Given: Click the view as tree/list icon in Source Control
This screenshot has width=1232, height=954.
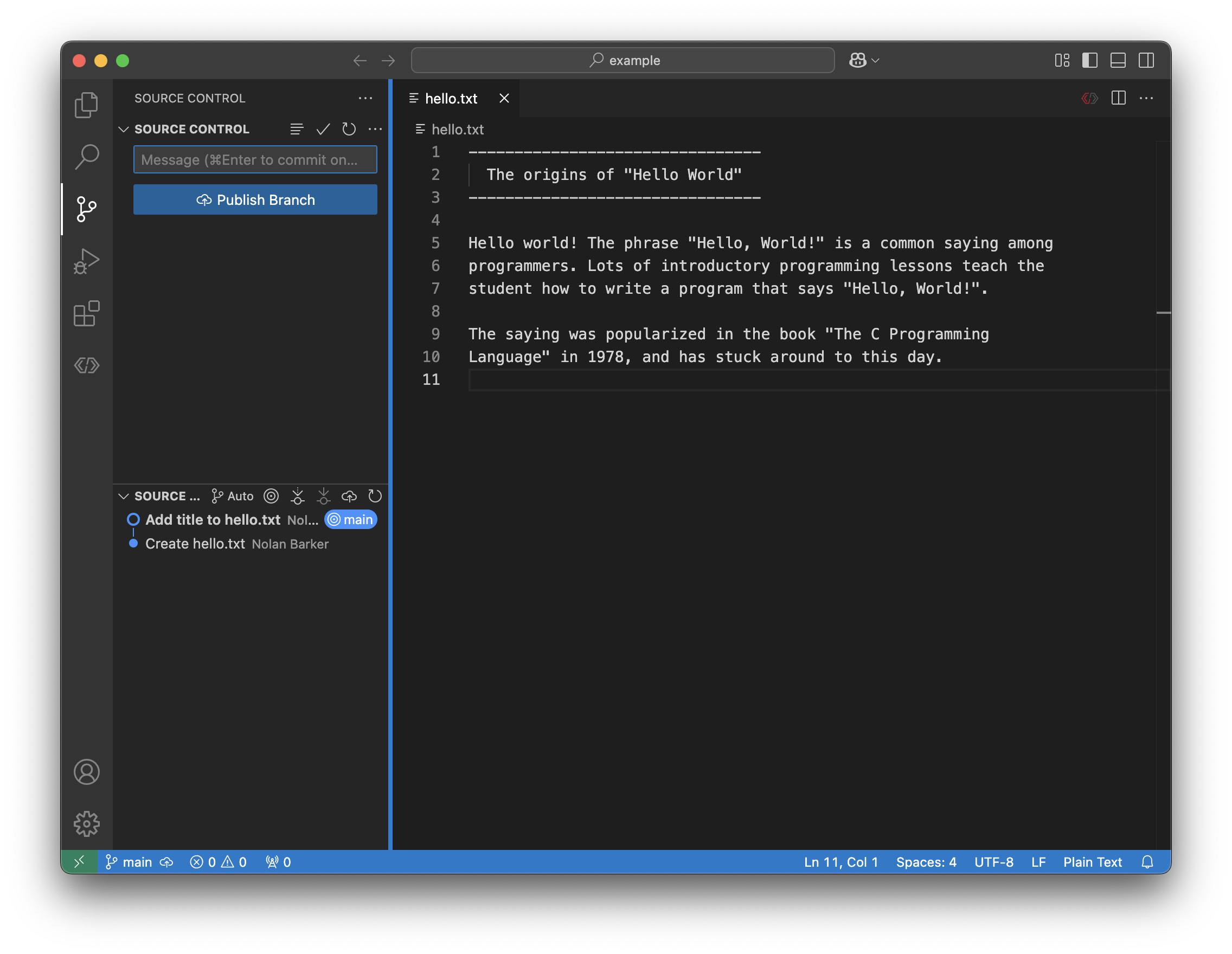Looking at the screenshot, I should point(297,129).
